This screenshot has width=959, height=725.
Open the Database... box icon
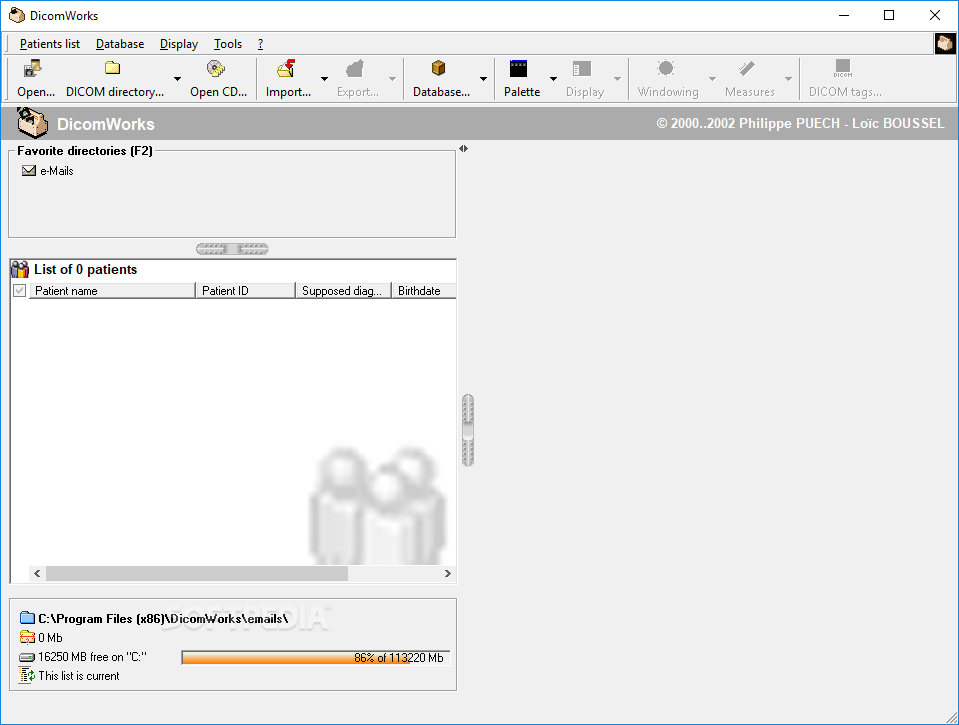[438, 68]
